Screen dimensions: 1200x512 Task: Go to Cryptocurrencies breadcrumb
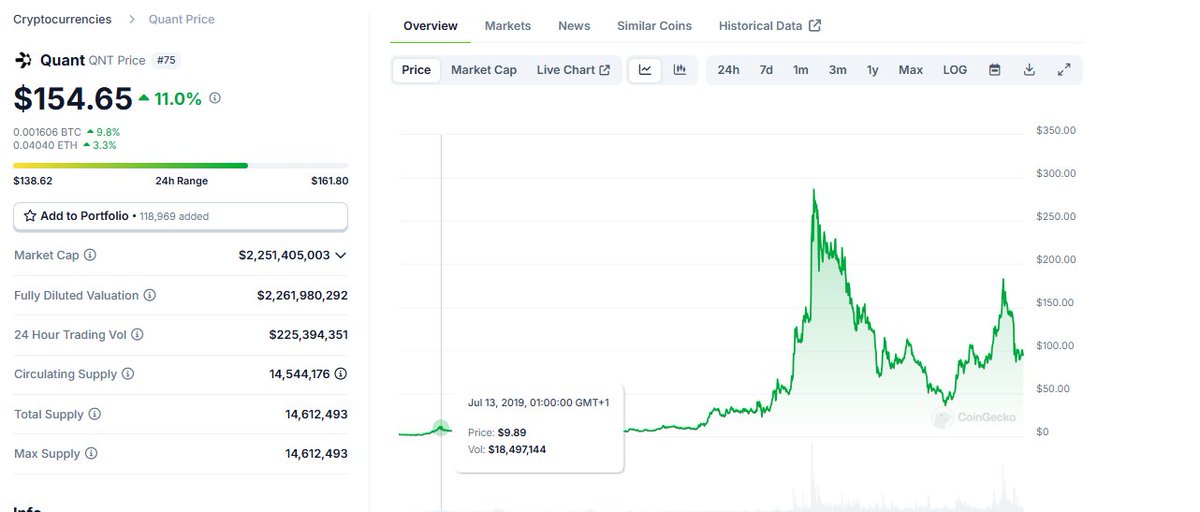62,19
